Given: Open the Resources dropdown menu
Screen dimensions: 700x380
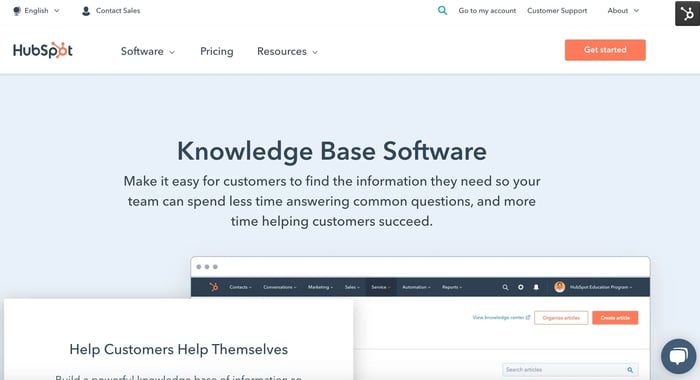Looking at the screenshot, I should (288, 51).
